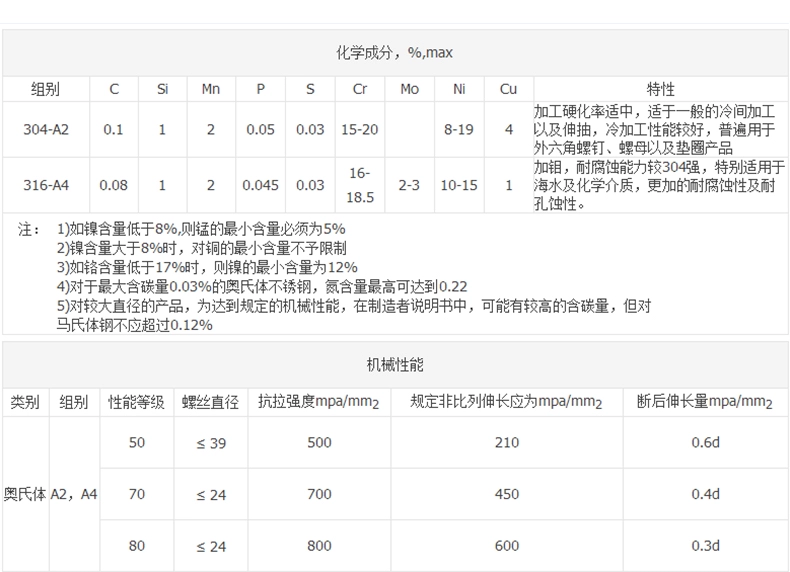790x572 pixels.
Task: Select the 316-A4 row label
Action: 46,185
